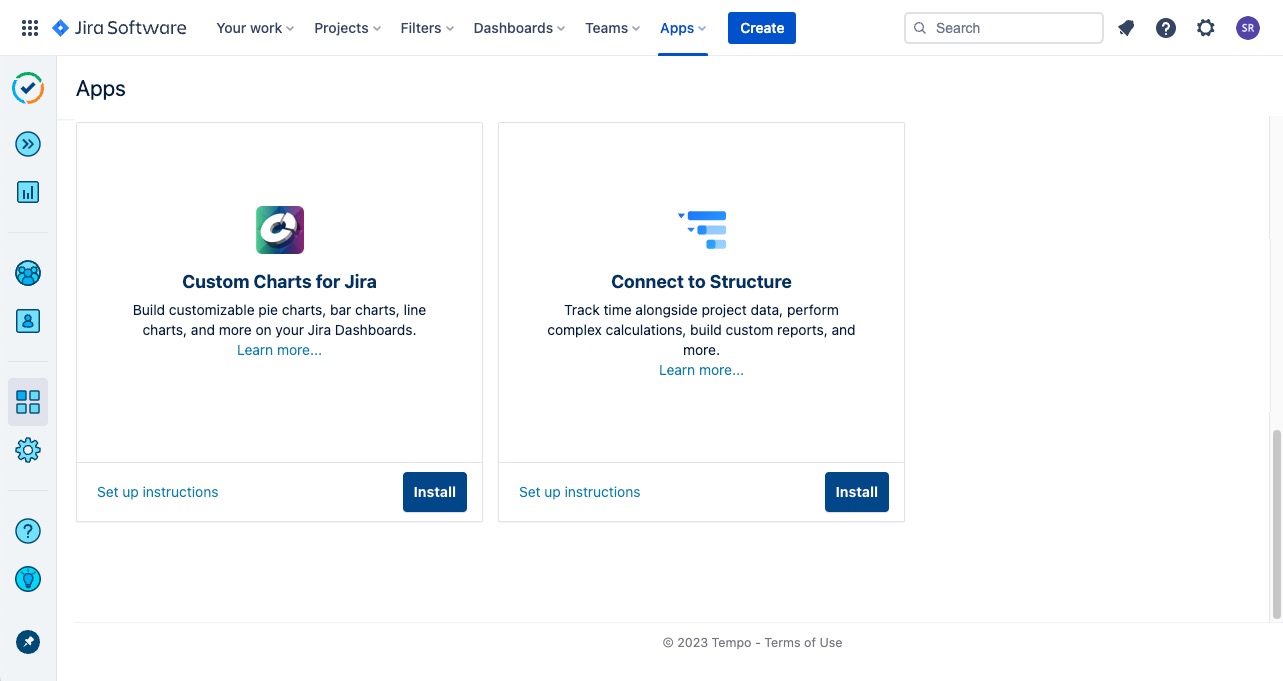This screenshot has height=681, width=1283.
Task: Expand the Filters dropdown
Action: pos(426,28)
